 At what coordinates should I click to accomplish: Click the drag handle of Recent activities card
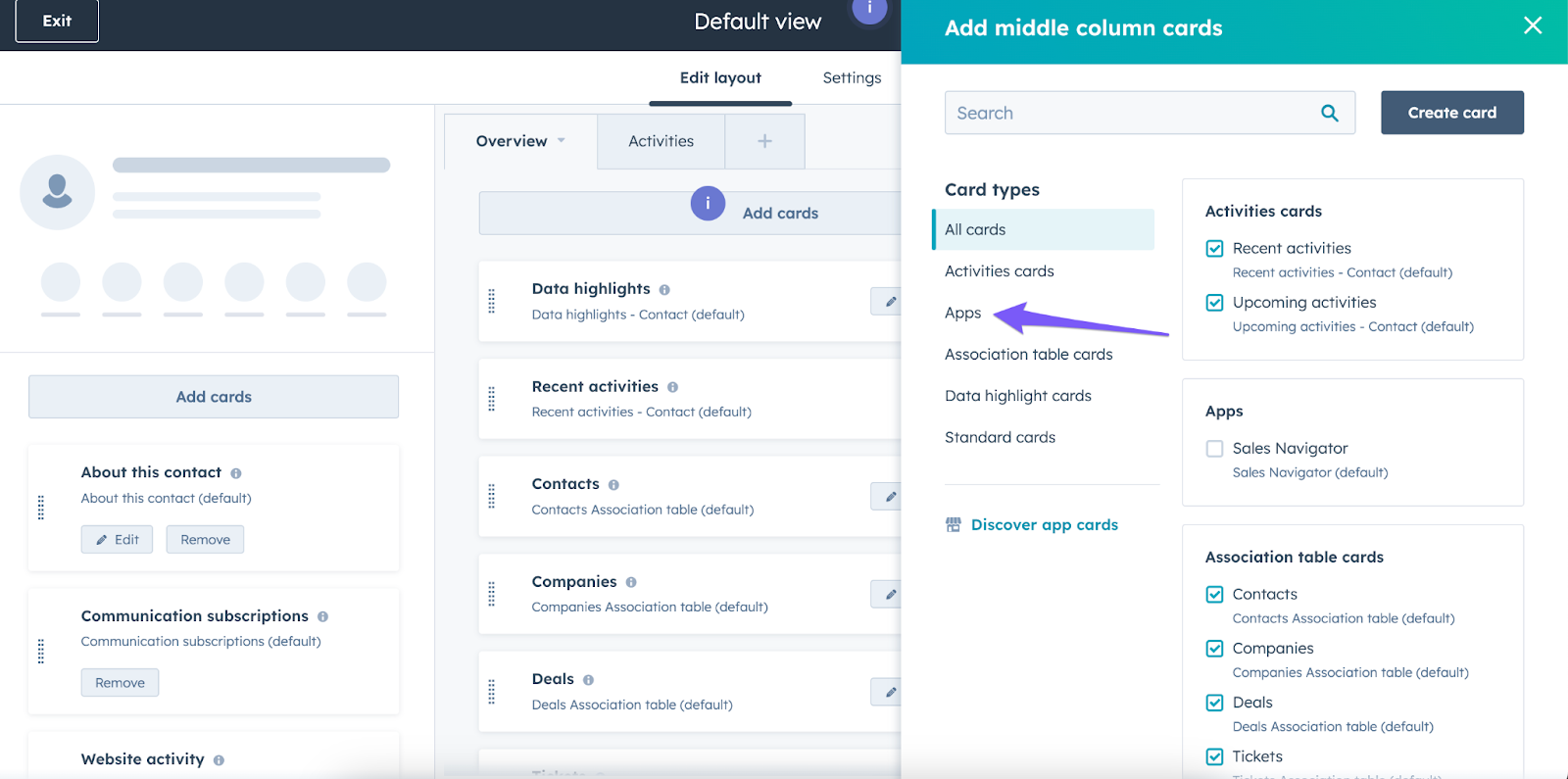tap(492, 399)
